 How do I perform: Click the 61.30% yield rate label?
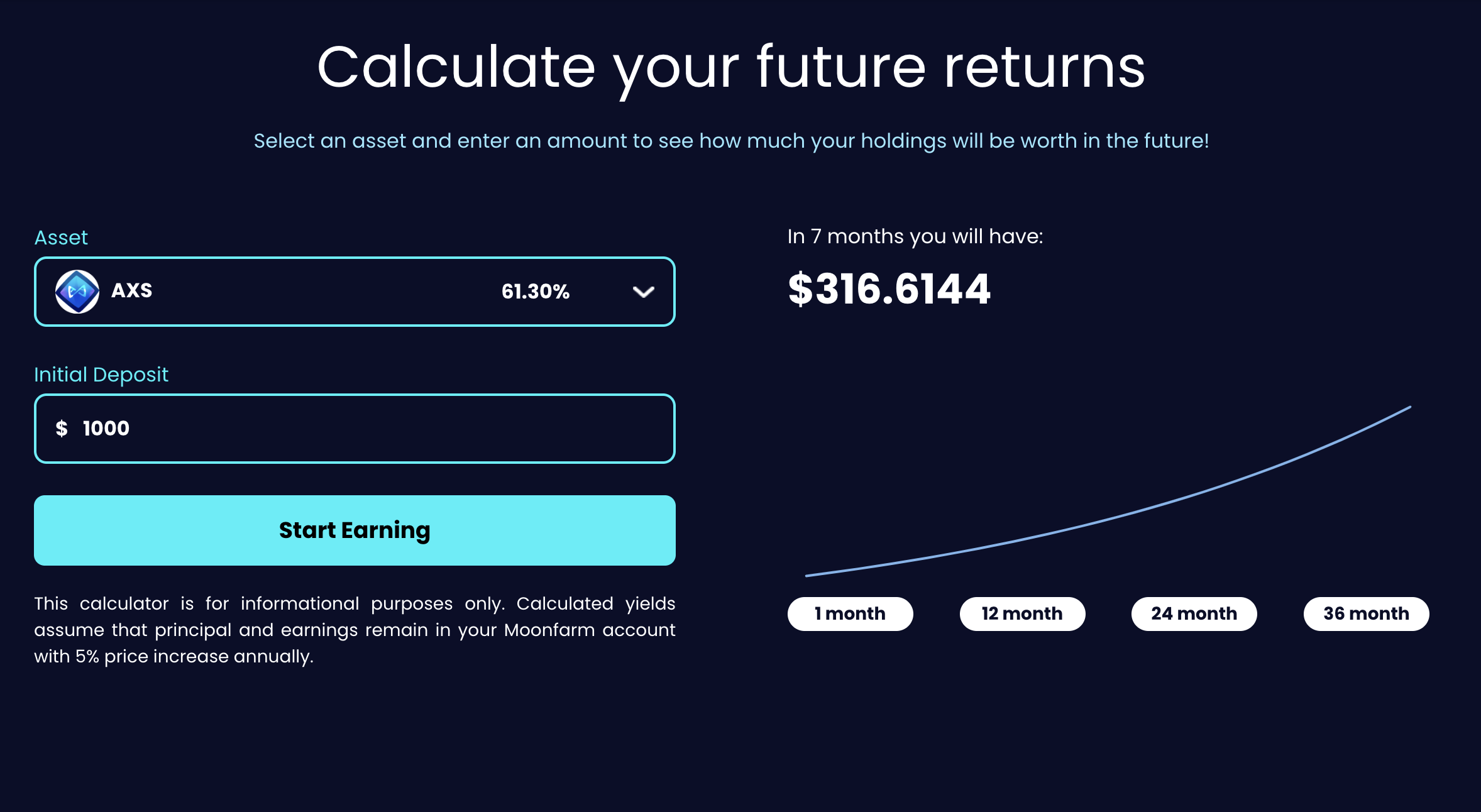click(x=536, y=292)
